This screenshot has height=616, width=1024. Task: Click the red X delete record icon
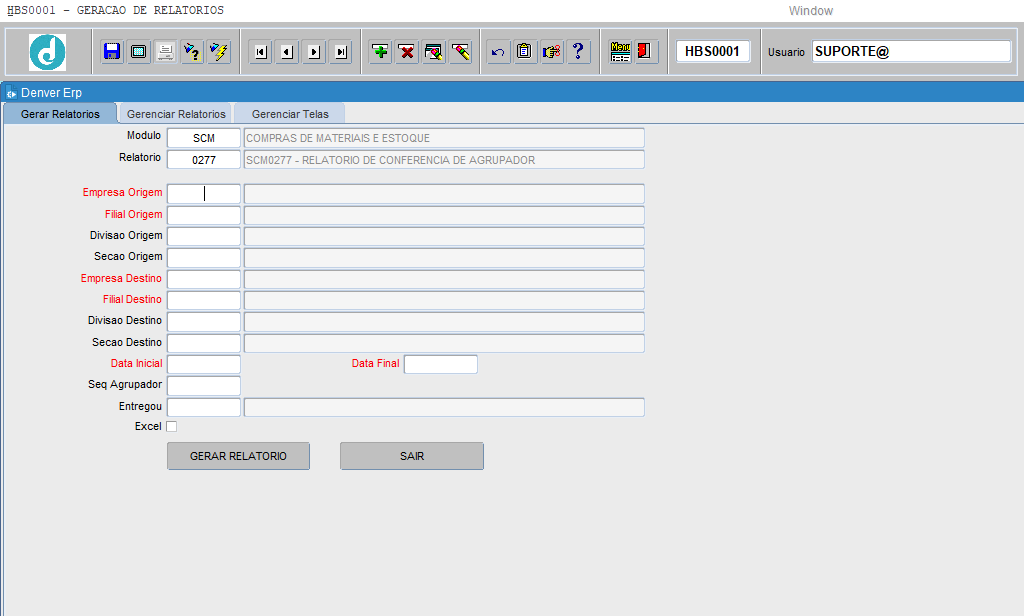407,52
